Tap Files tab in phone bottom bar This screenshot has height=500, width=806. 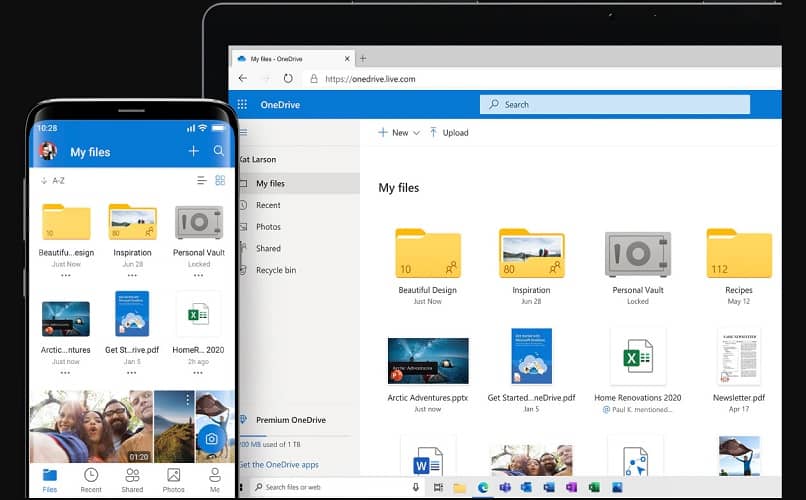50,480
